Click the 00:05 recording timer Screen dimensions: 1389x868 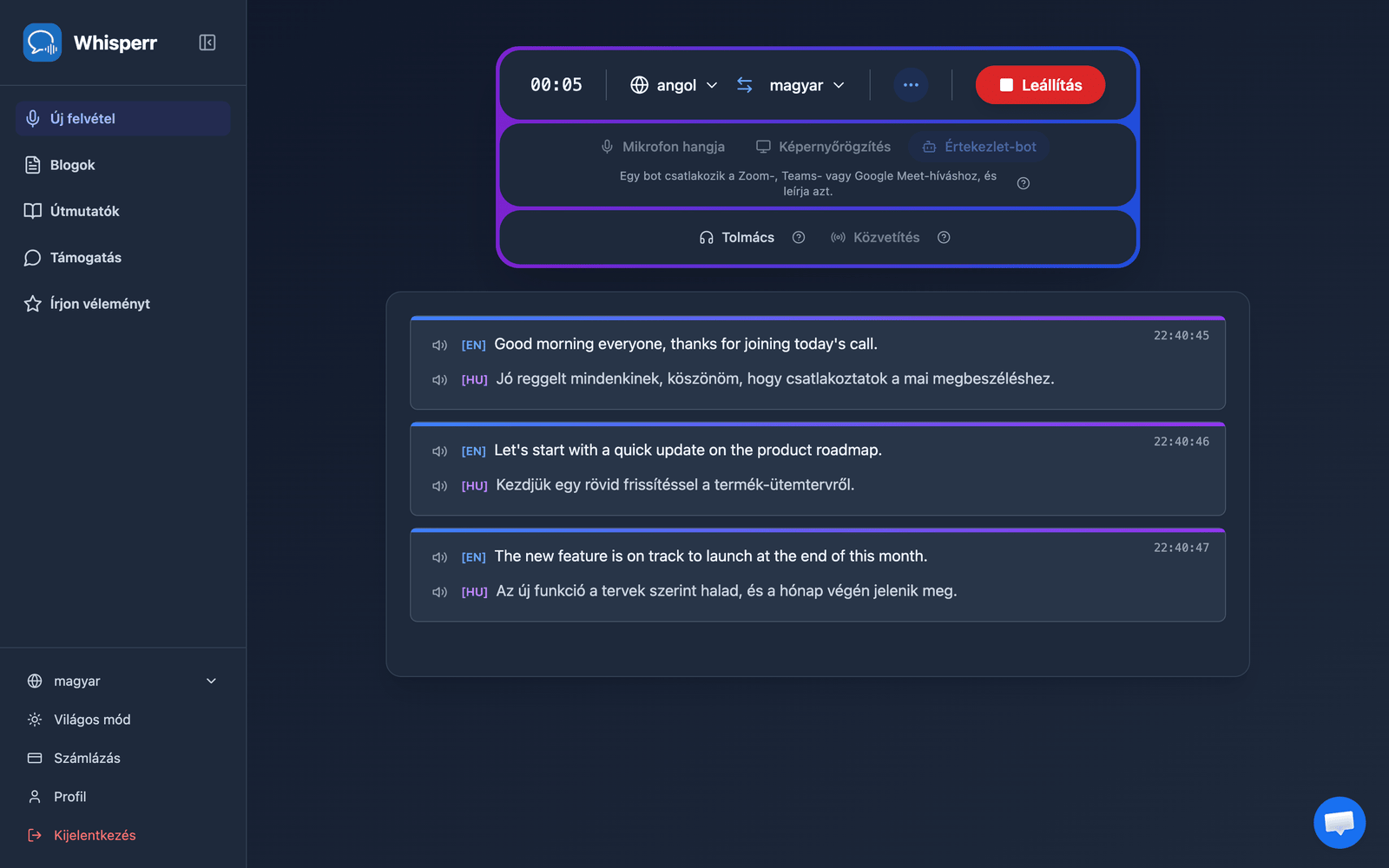coord(556,85)
